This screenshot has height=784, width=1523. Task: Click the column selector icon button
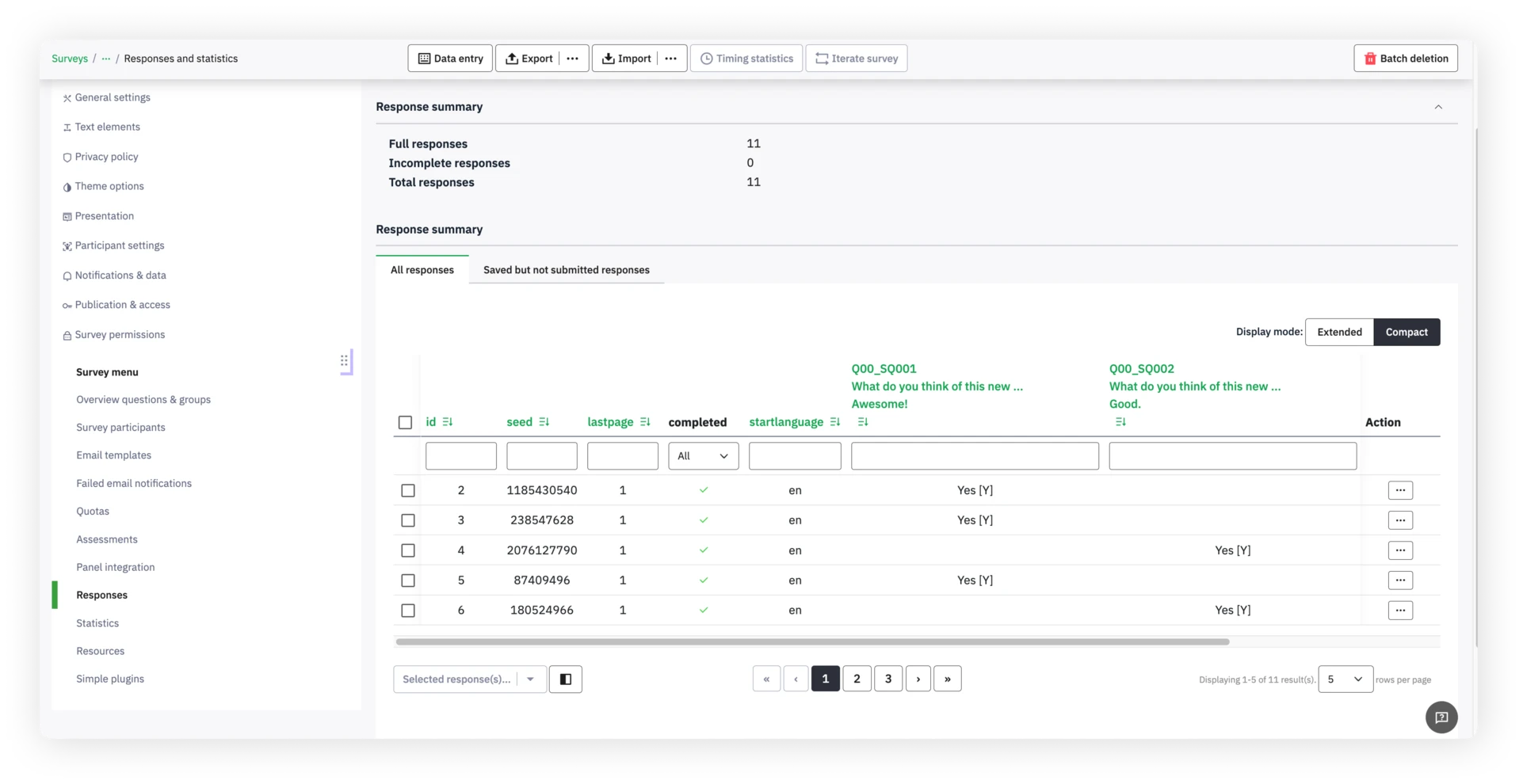click(x=566, y=679)
